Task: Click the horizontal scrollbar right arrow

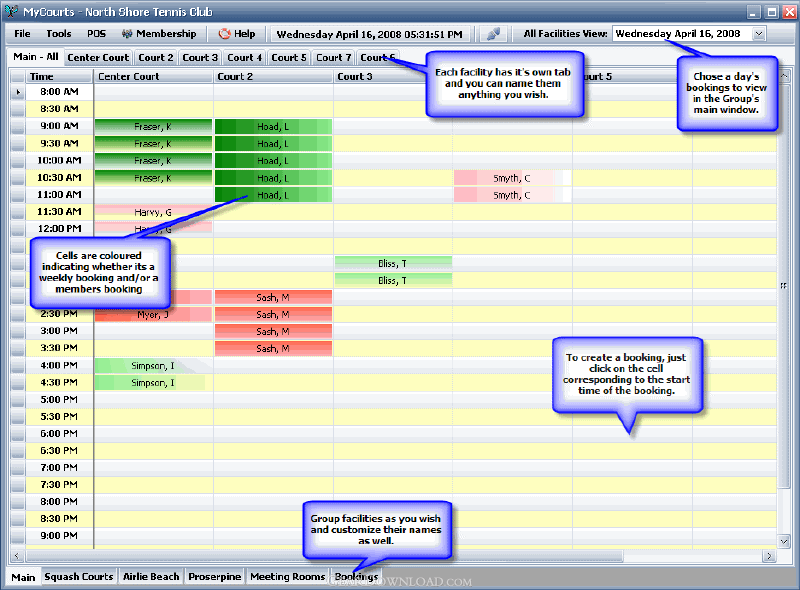Action: coord(769,556)
